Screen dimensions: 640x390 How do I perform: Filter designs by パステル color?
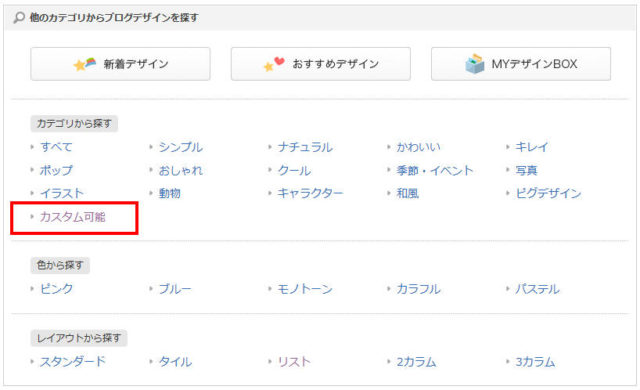pyautogui.click(x=537, y=289)
